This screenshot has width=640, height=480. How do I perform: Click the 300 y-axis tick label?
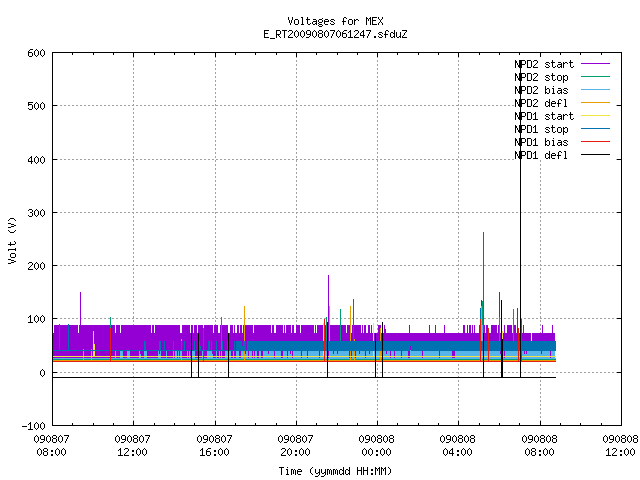[x=36, y=213]
